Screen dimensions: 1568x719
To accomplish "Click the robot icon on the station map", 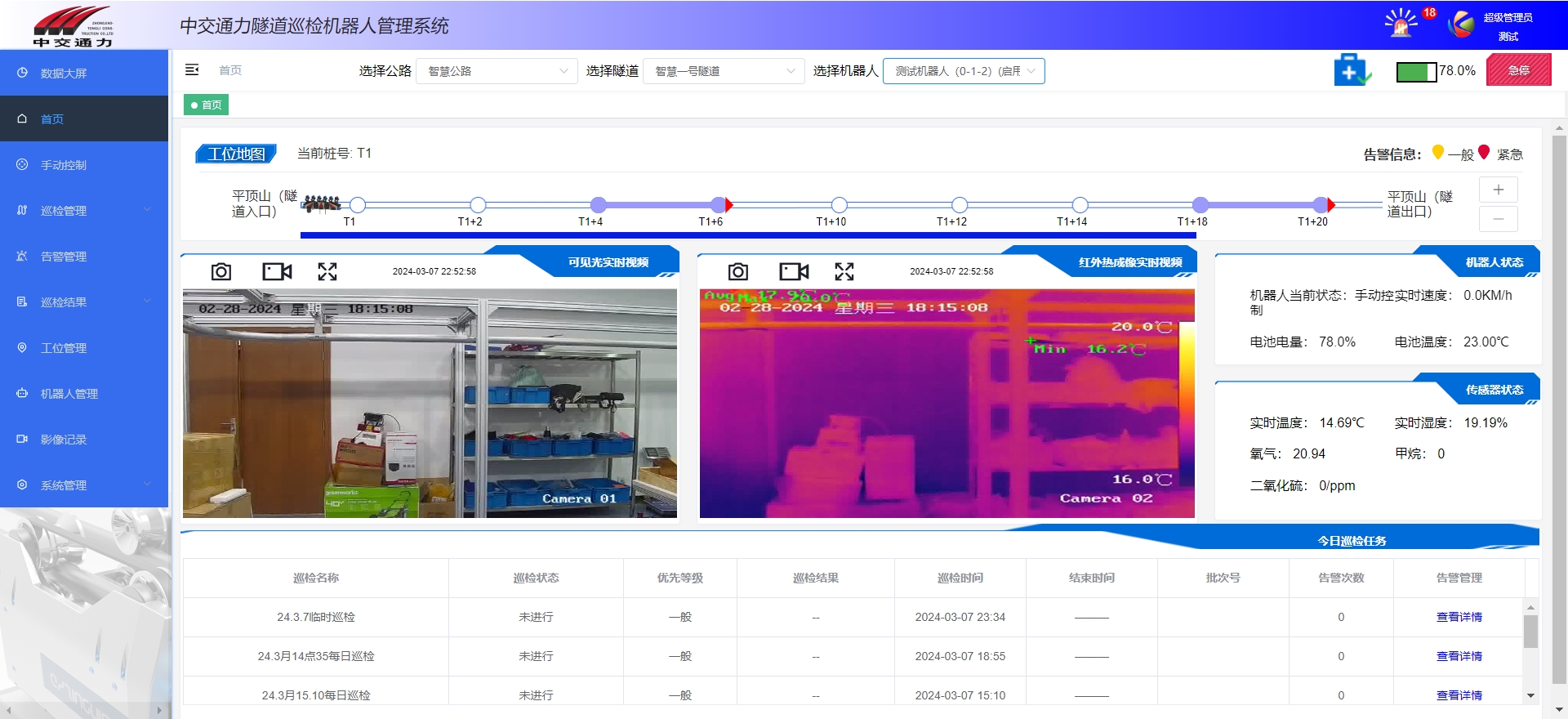I will [322, 203].
